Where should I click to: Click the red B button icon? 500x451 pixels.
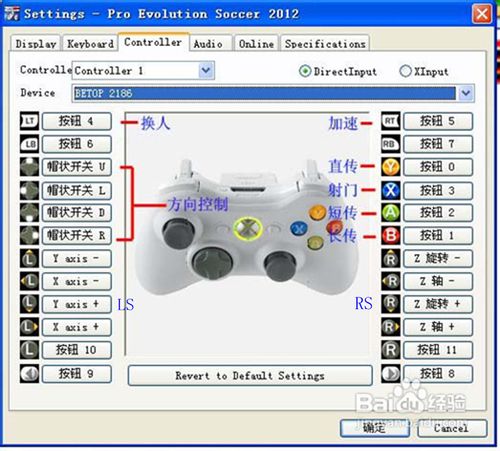pyautogui.click(x=391, y=235)
